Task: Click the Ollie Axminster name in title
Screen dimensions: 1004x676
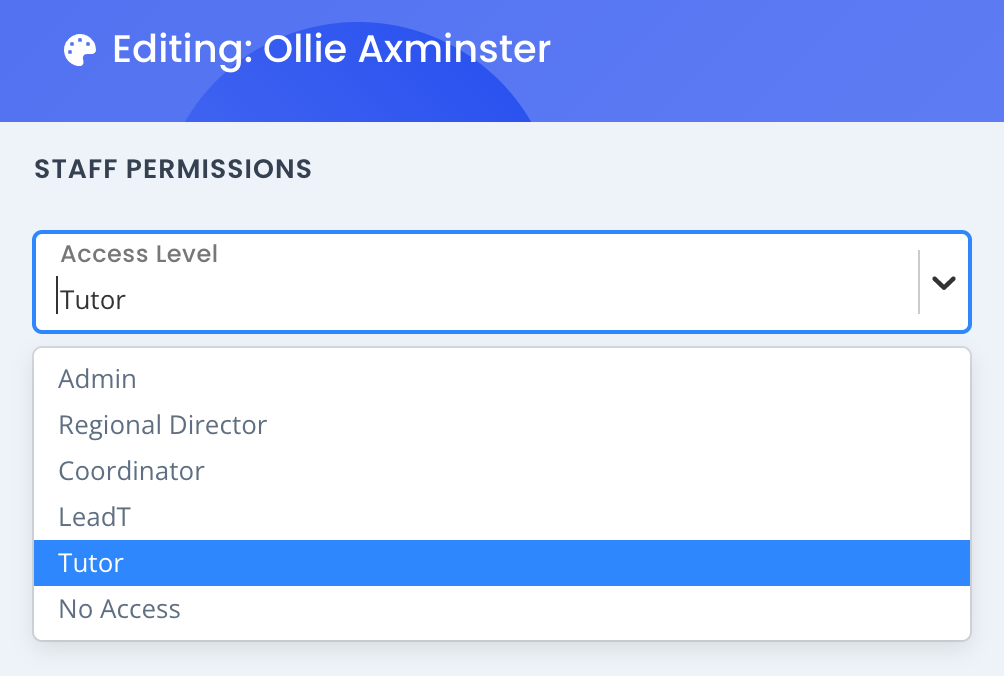Action: click(407, 49)
